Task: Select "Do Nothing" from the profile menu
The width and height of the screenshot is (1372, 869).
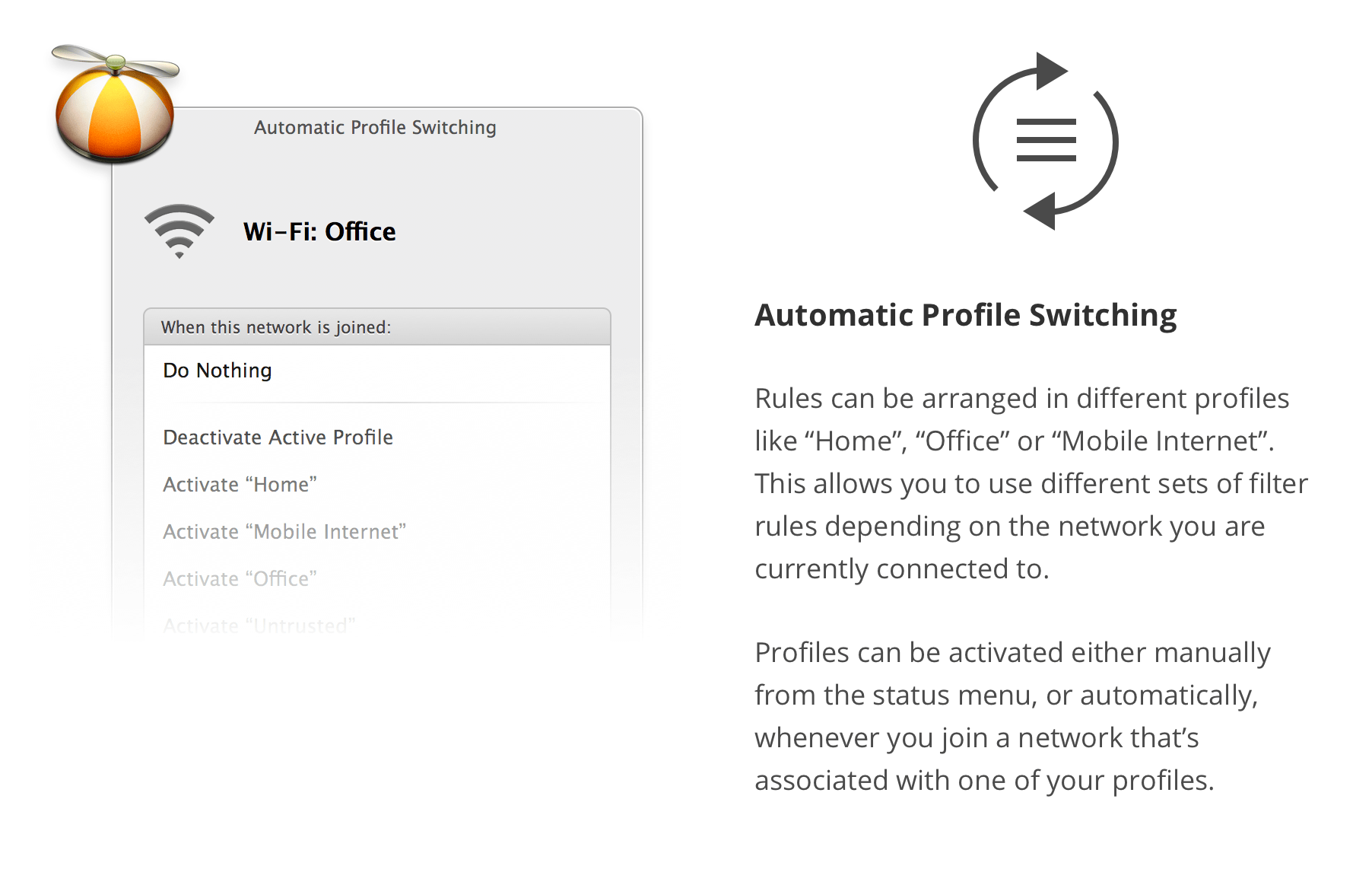Action: point(217,371)
